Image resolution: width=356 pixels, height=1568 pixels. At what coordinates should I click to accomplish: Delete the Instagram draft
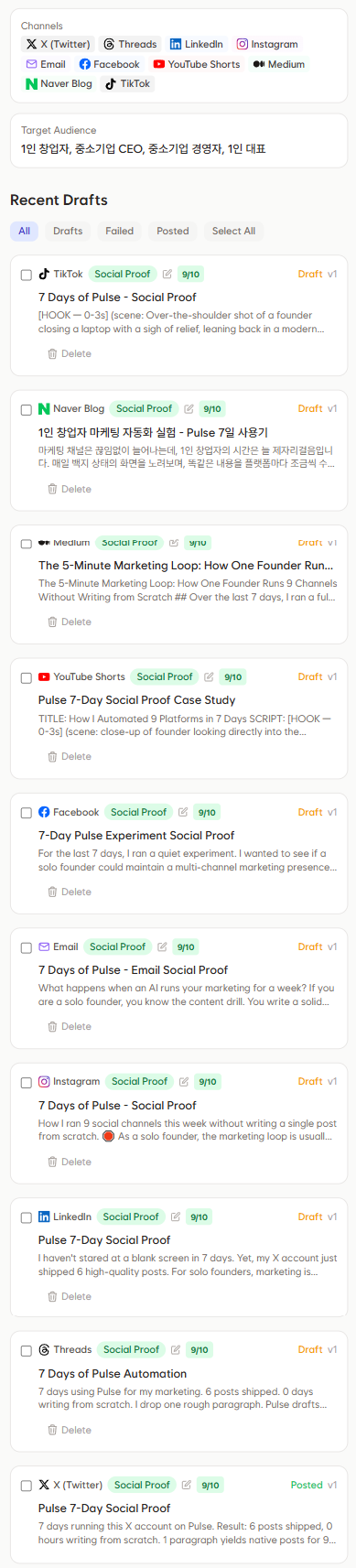(69, 1162)
